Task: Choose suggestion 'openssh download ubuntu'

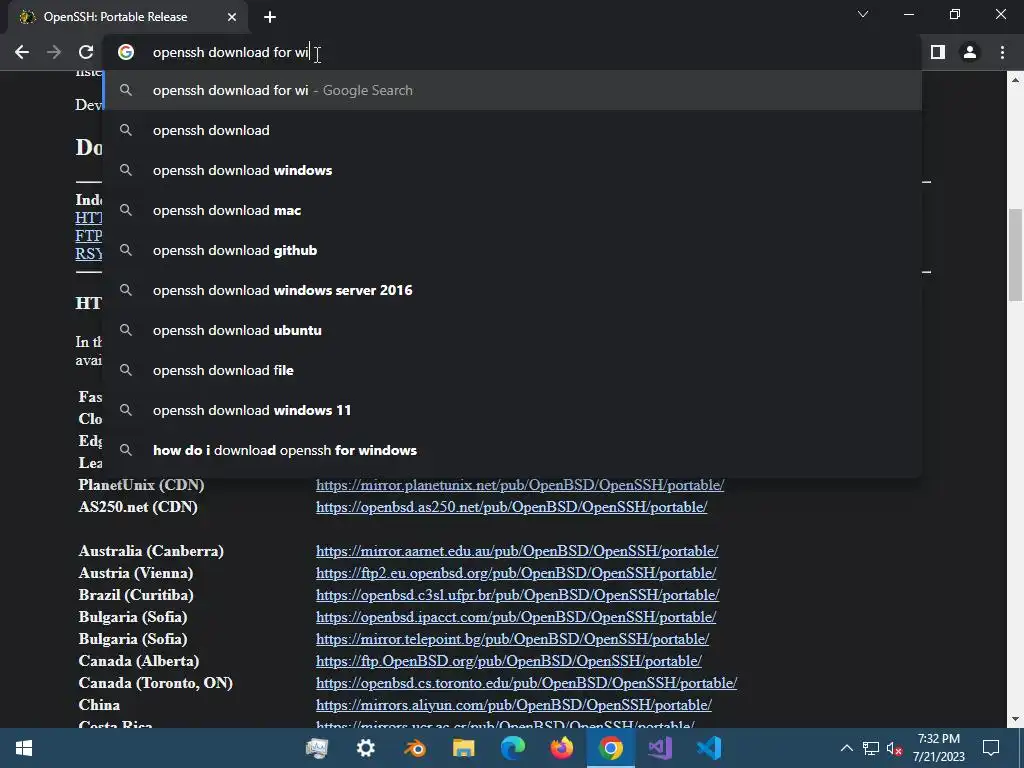Action: coord(513,330)
